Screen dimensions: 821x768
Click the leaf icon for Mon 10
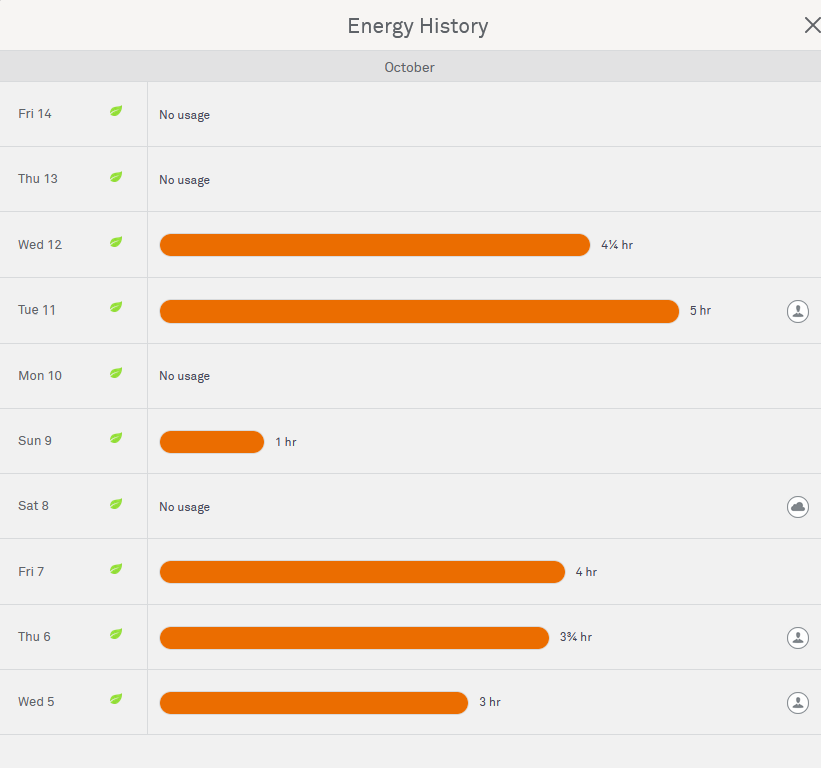pyautogui.click(x=116, y=374)
